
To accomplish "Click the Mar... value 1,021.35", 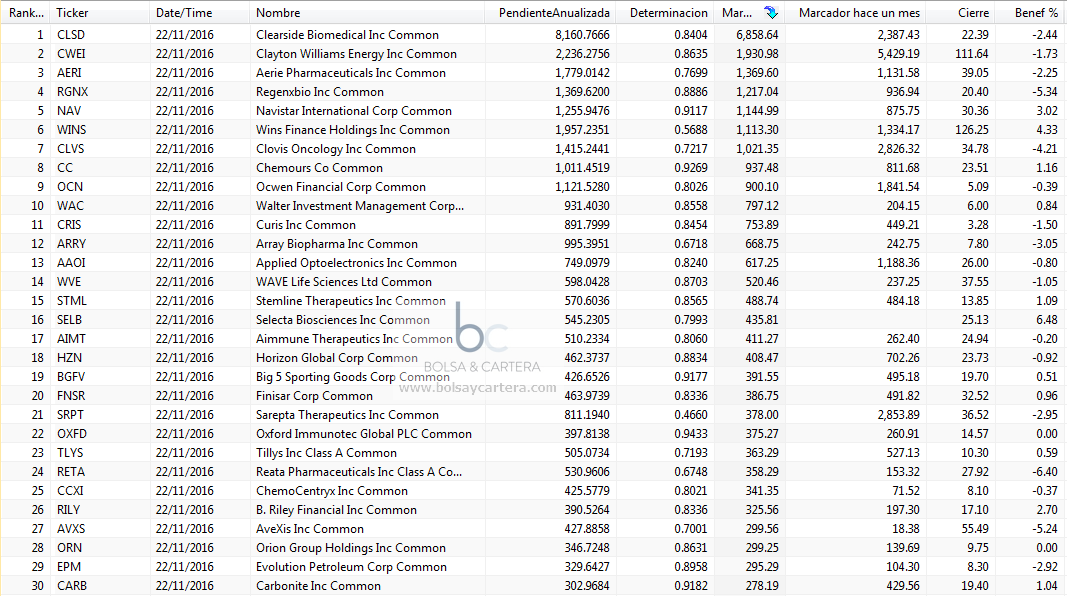I will click(x=757, y=149).
